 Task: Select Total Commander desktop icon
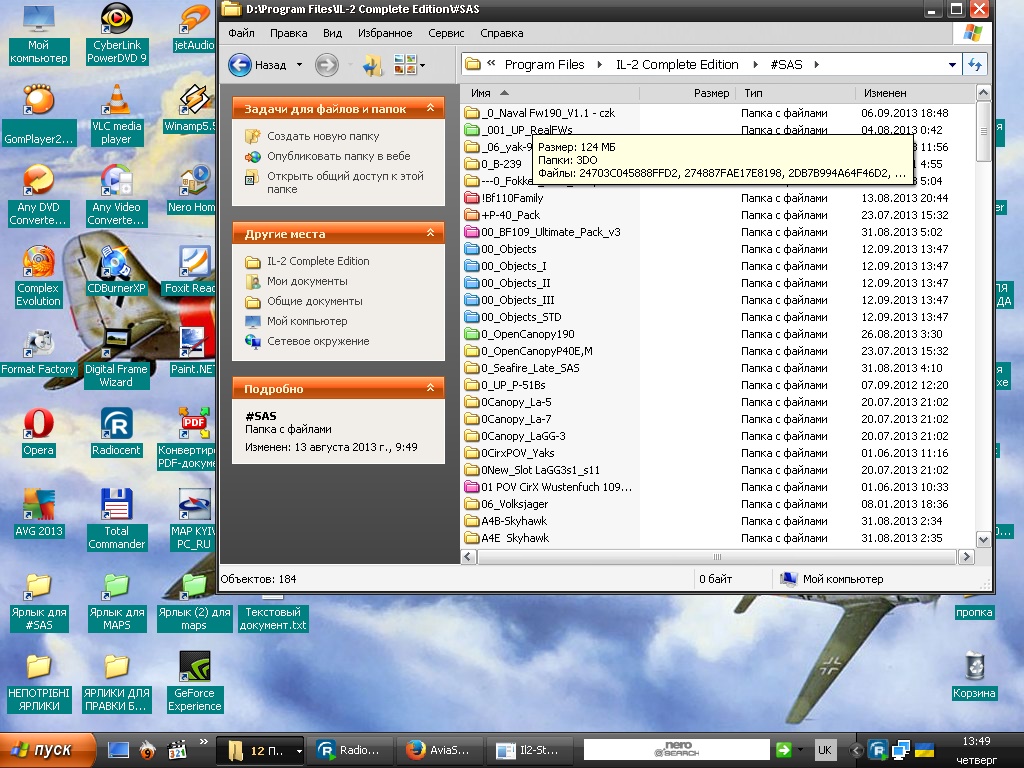pos(116,519)
